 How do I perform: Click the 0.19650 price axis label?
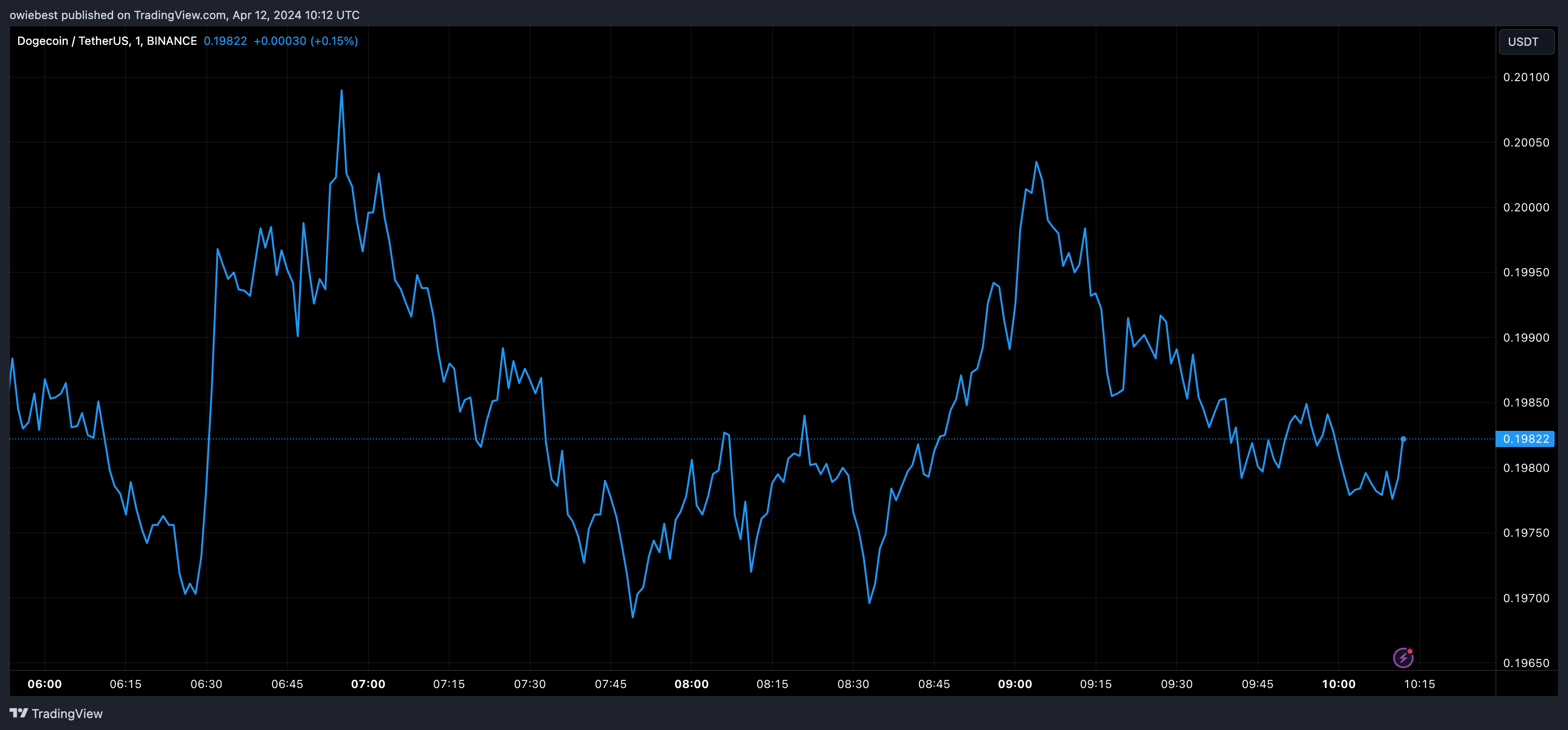coord(1526,663)
